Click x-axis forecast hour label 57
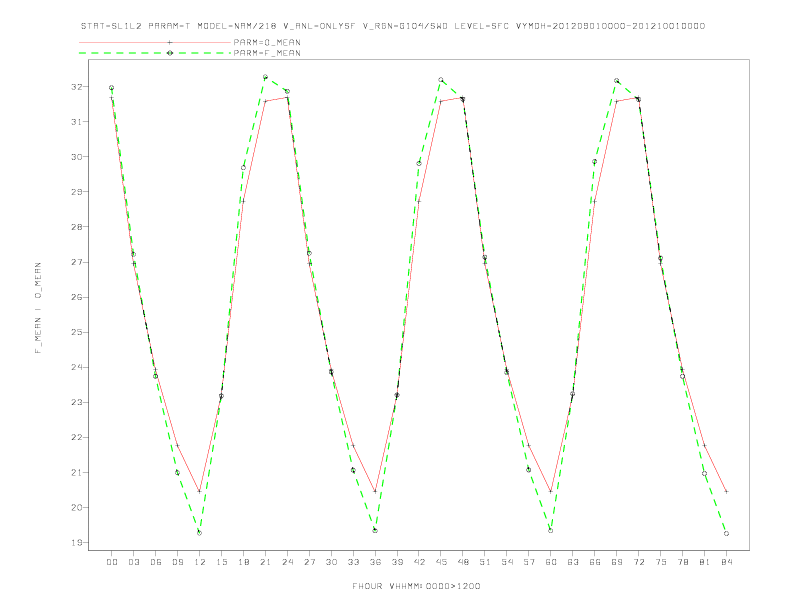Screen dimensions: 792x612 [x=529, y=562]
